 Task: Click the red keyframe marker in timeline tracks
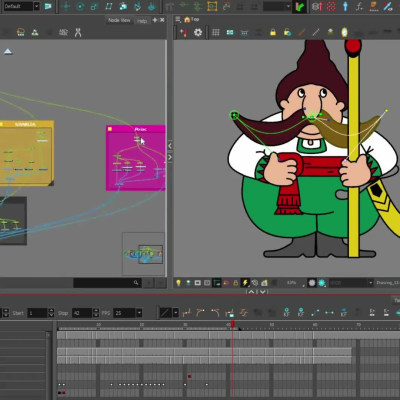189,376
